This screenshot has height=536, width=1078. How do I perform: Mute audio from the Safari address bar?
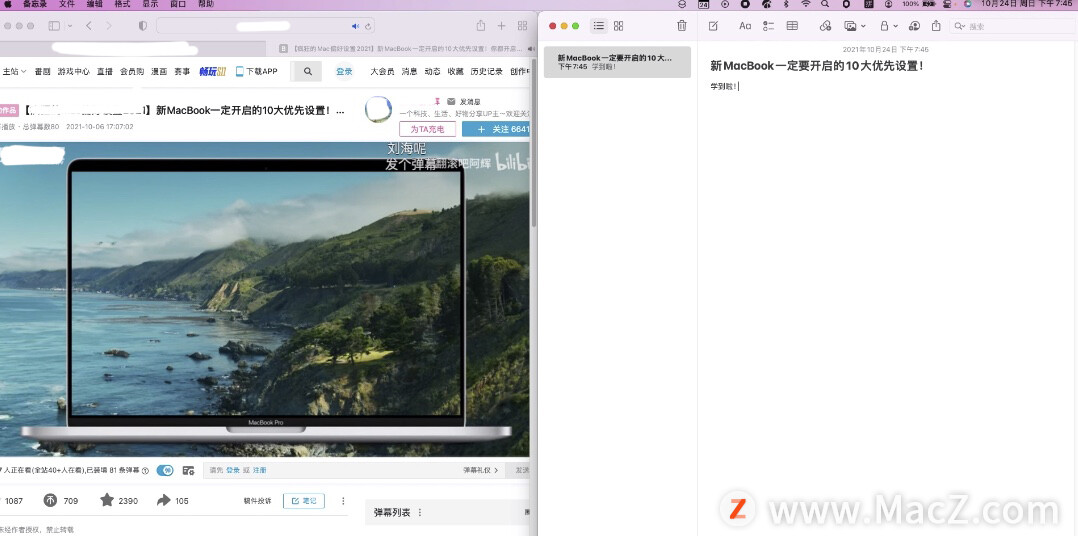(355, 26)
